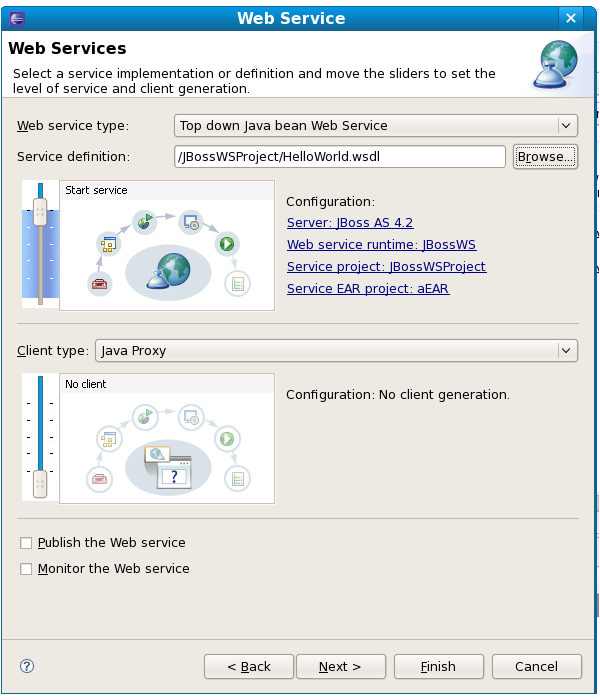The image size is (600, 700).
Task: Click the green play icon in service diagram
Action: (227, 243)
